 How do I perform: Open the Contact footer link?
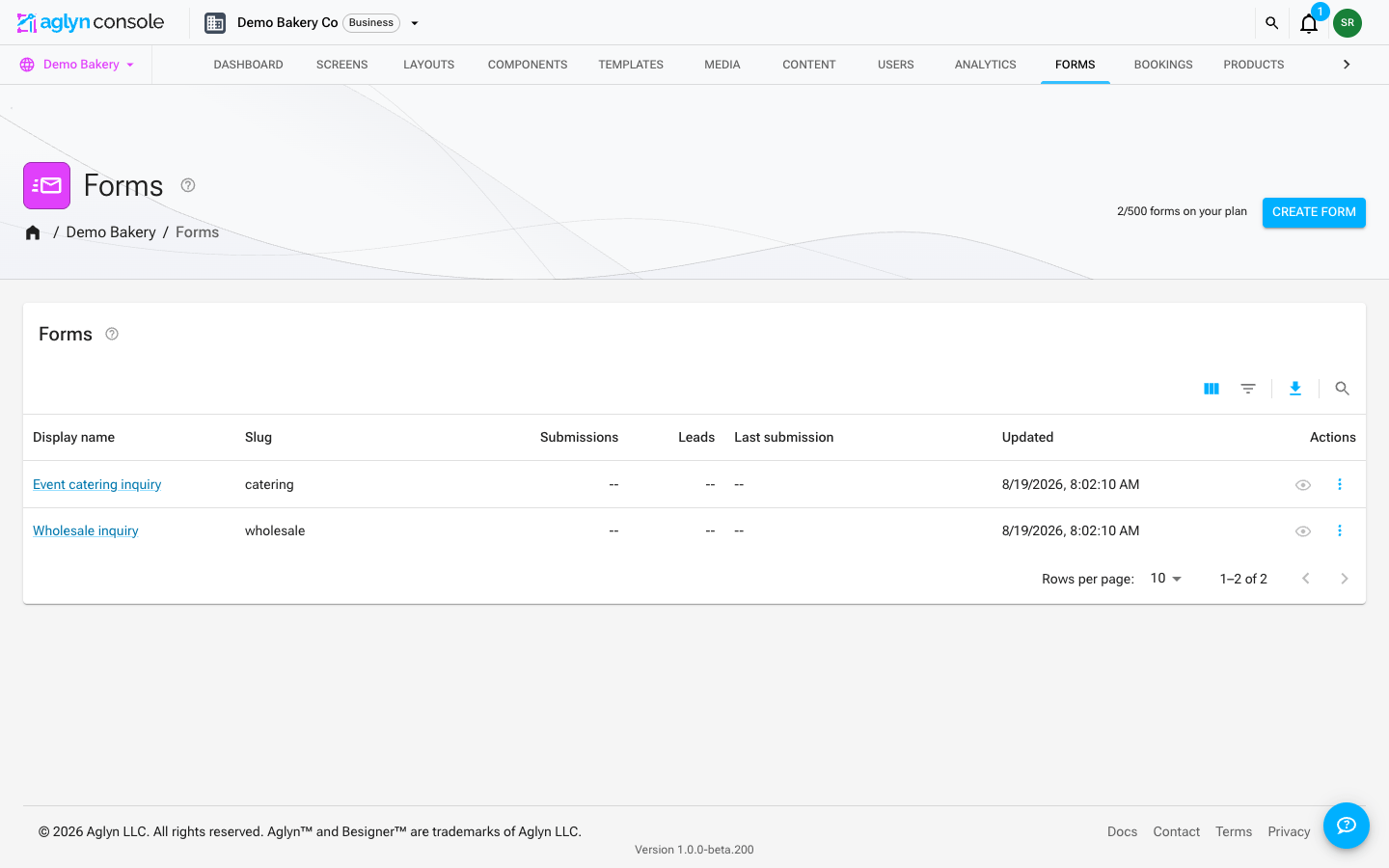(1177, 831)
